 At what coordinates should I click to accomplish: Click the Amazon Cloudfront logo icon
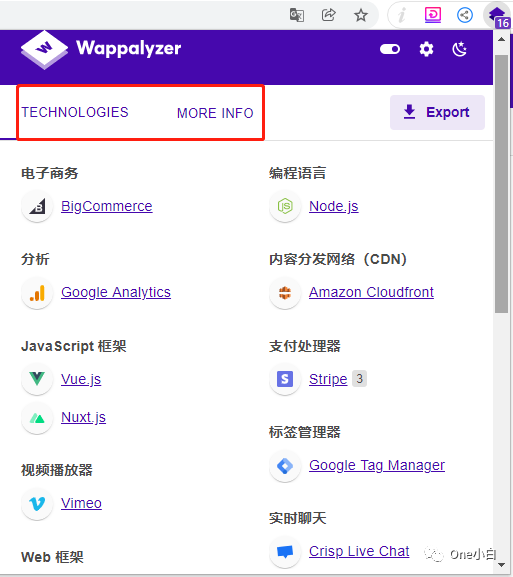285,293
